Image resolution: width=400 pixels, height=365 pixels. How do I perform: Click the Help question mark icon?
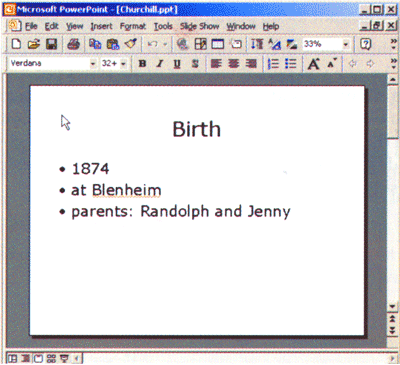(x=366, y=44)
